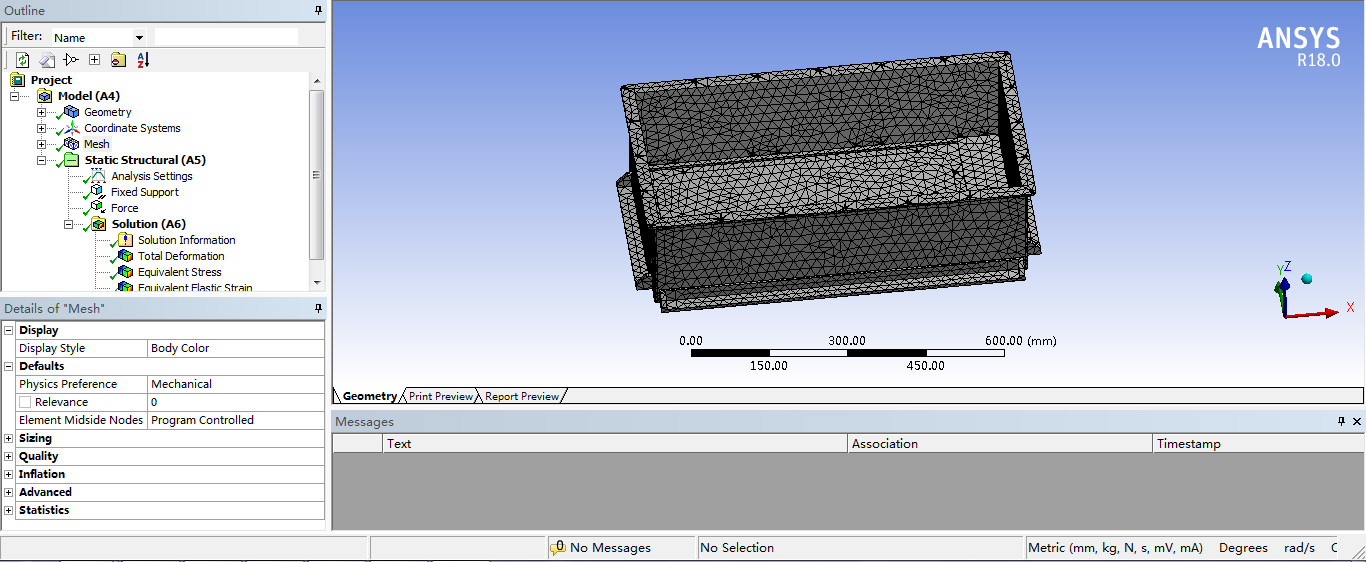Open the Filter Name dropdown
Image resolution: width=1366 pixels, height=562 pixels.
pyautogui.click(x=139, y=38)
